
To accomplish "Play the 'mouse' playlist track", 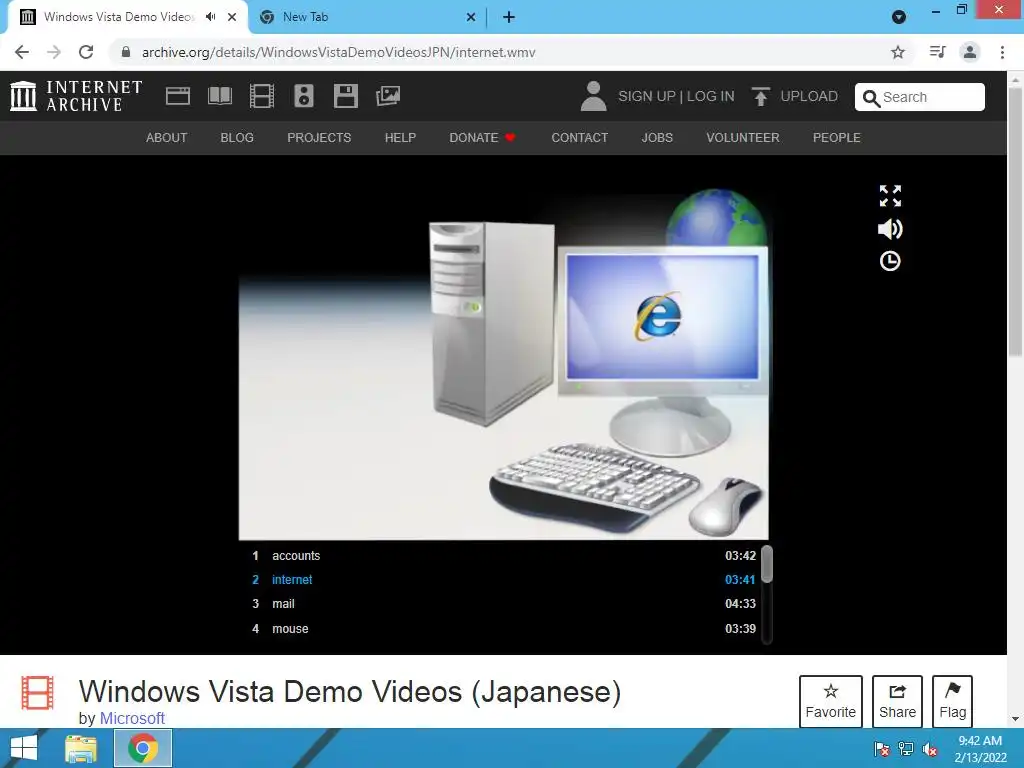I will (x=504, y=629).
